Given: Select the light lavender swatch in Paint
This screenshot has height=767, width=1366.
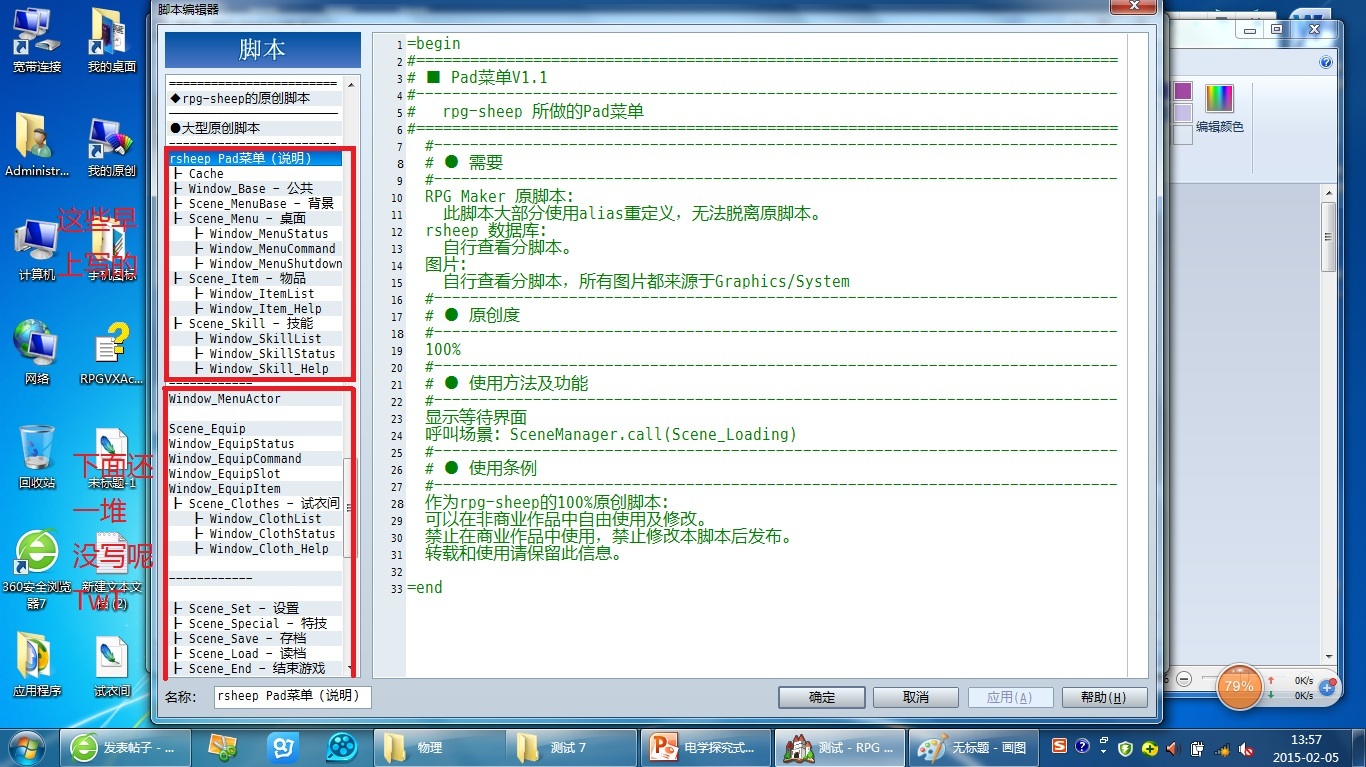Looking at the screenshot, I should click(1183, 113).
